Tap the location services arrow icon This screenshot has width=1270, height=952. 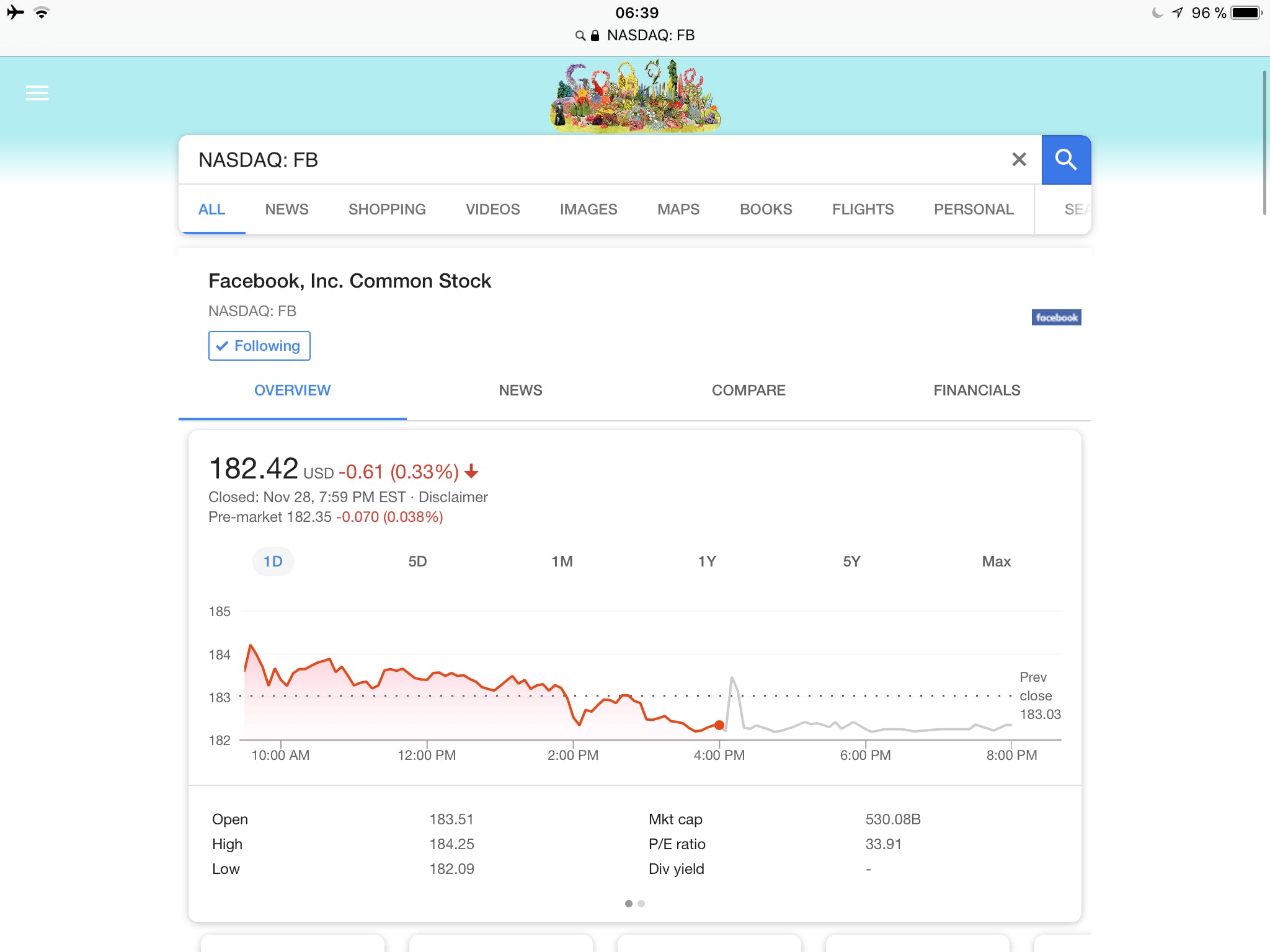click(1177, 12)
